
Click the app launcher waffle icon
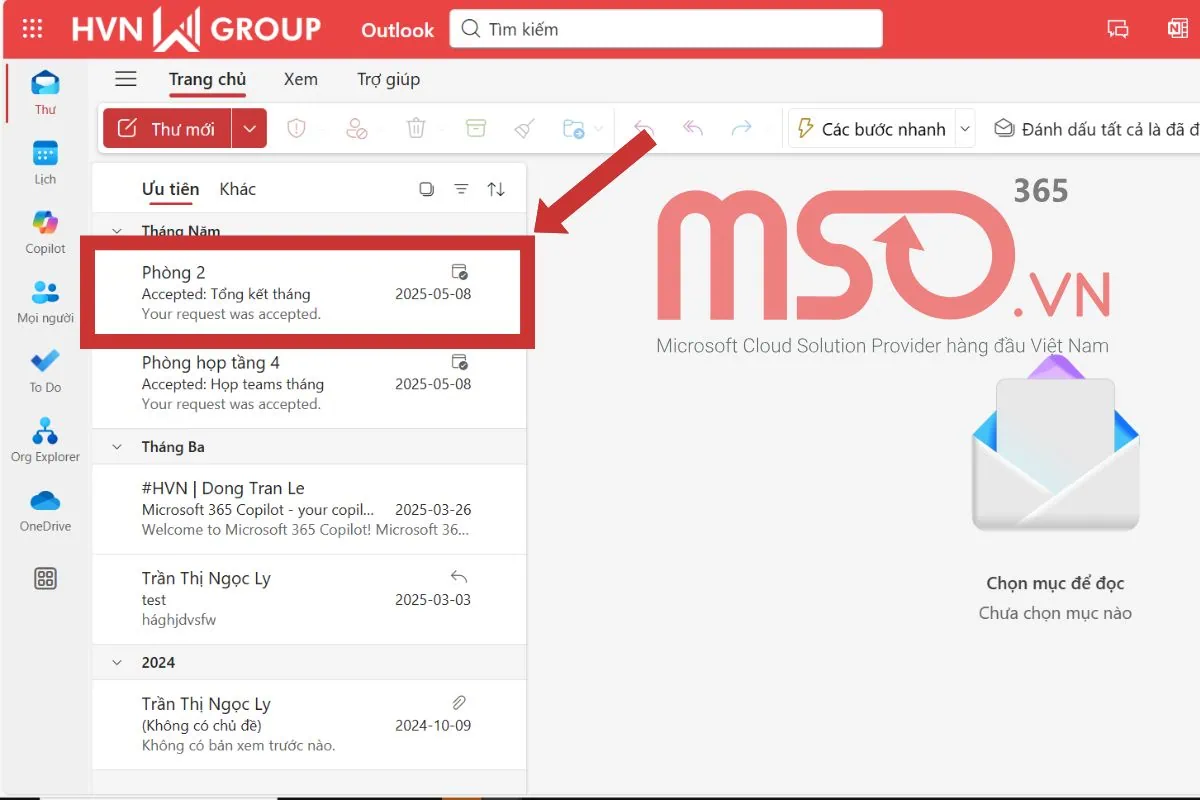(32, 29)
